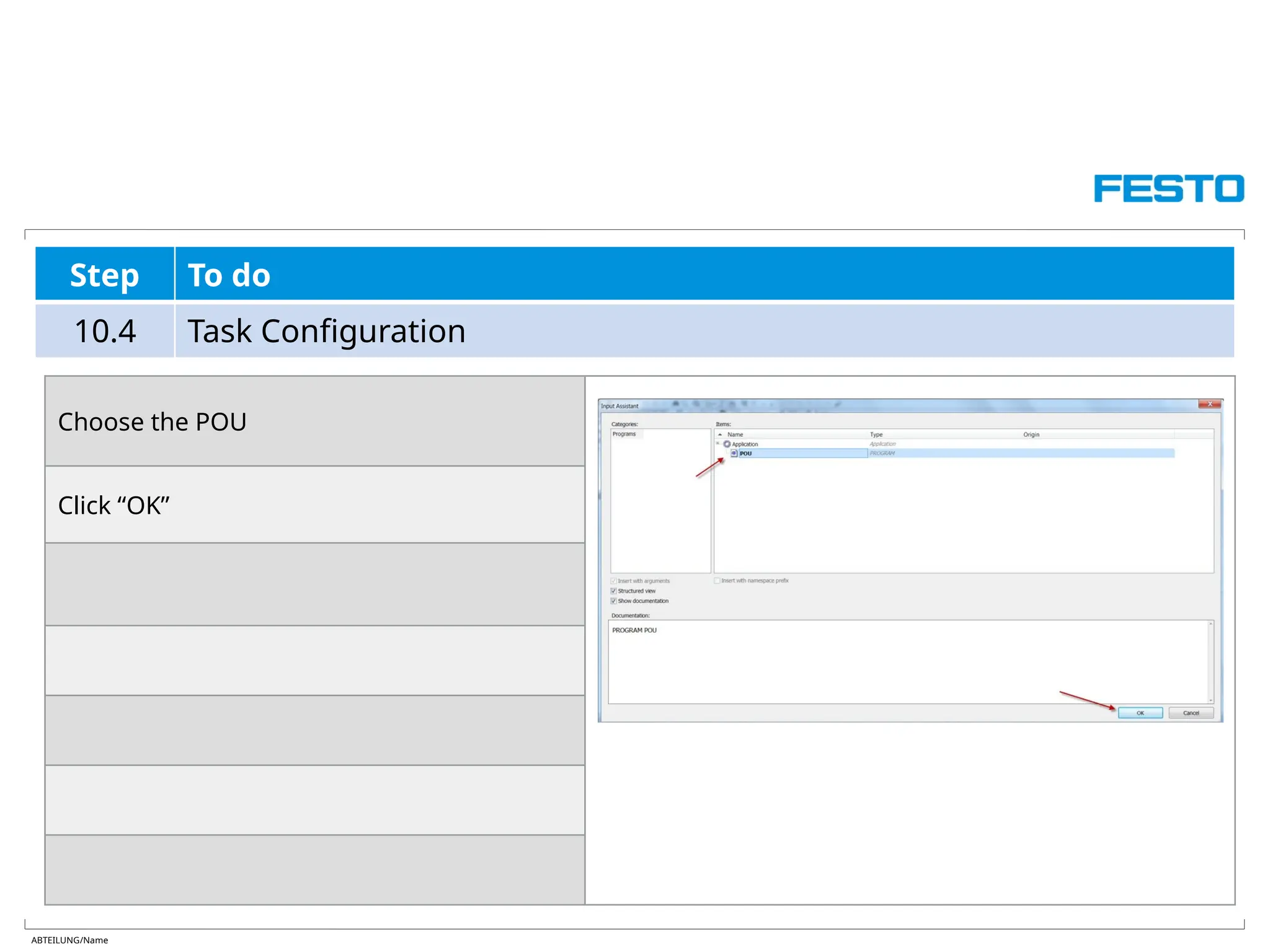Toggle Structured view checkbox
Viewport: 1270px width, 952px height.
tap(613, 591)
